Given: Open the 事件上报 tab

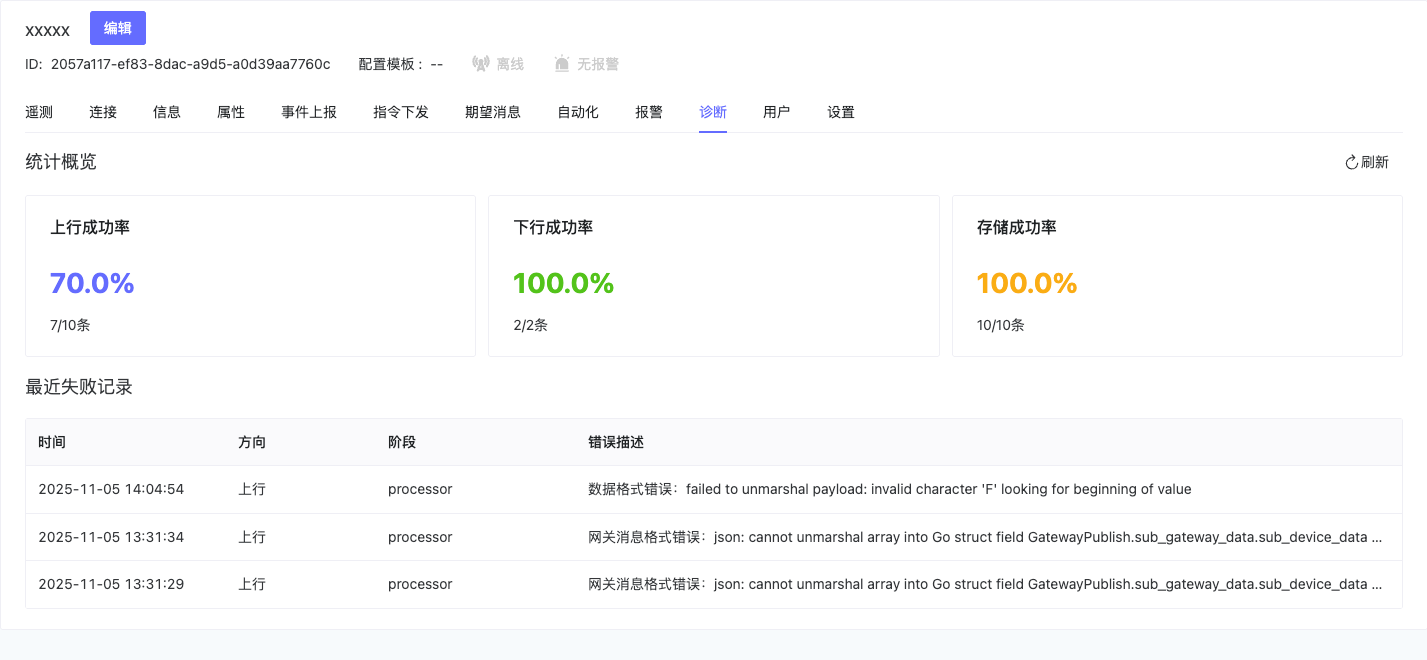Looking at the screenshot, I should coord(310,112).
